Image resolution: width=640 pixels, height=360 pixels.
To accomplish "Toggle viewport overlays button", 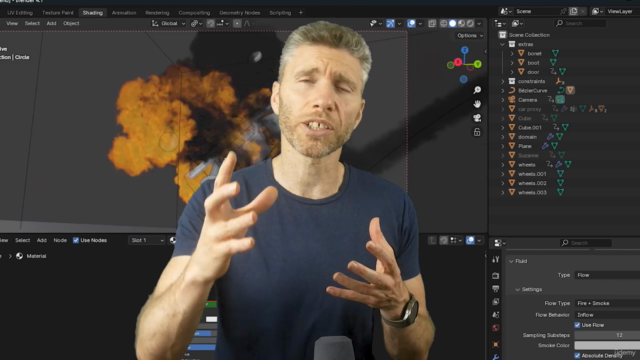I will tap(411, 23).
